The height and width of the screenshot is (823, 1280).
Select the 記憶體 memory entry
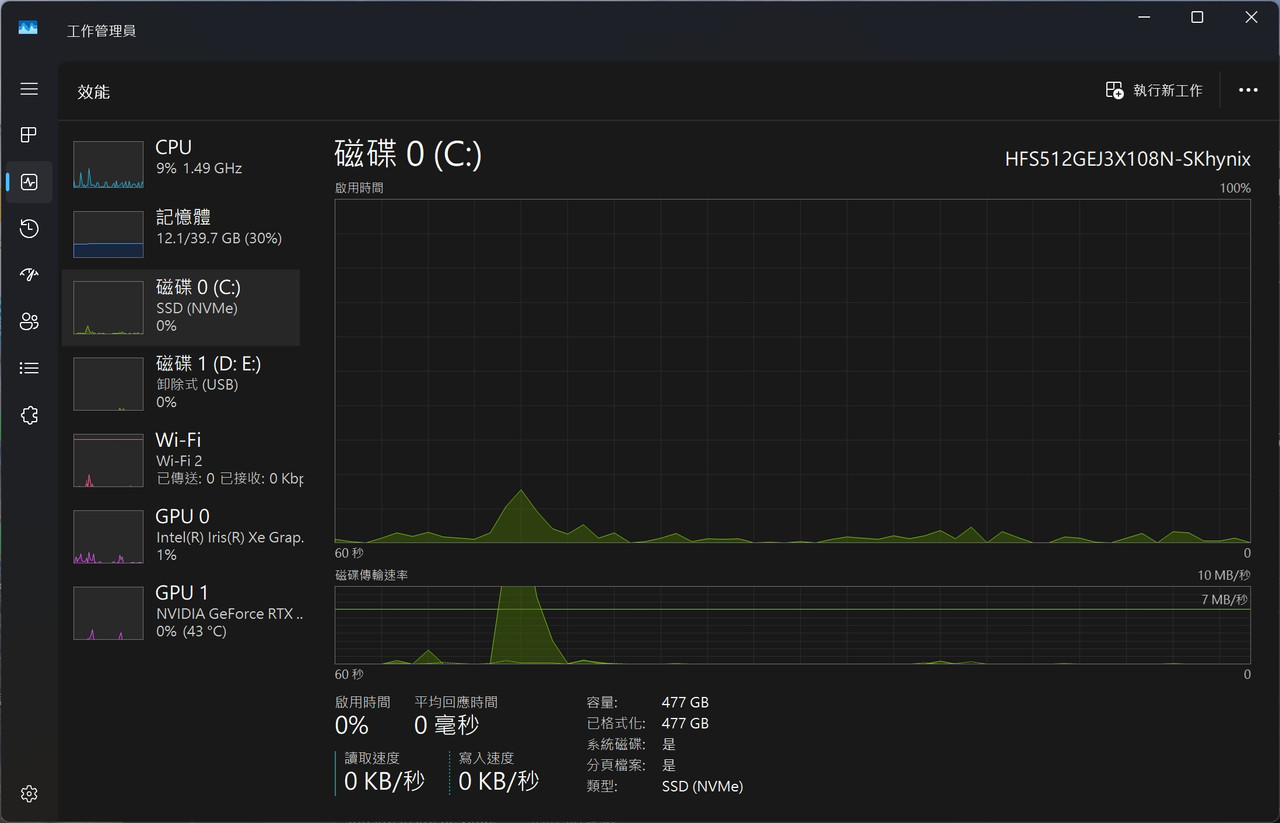tap(181, 234)
